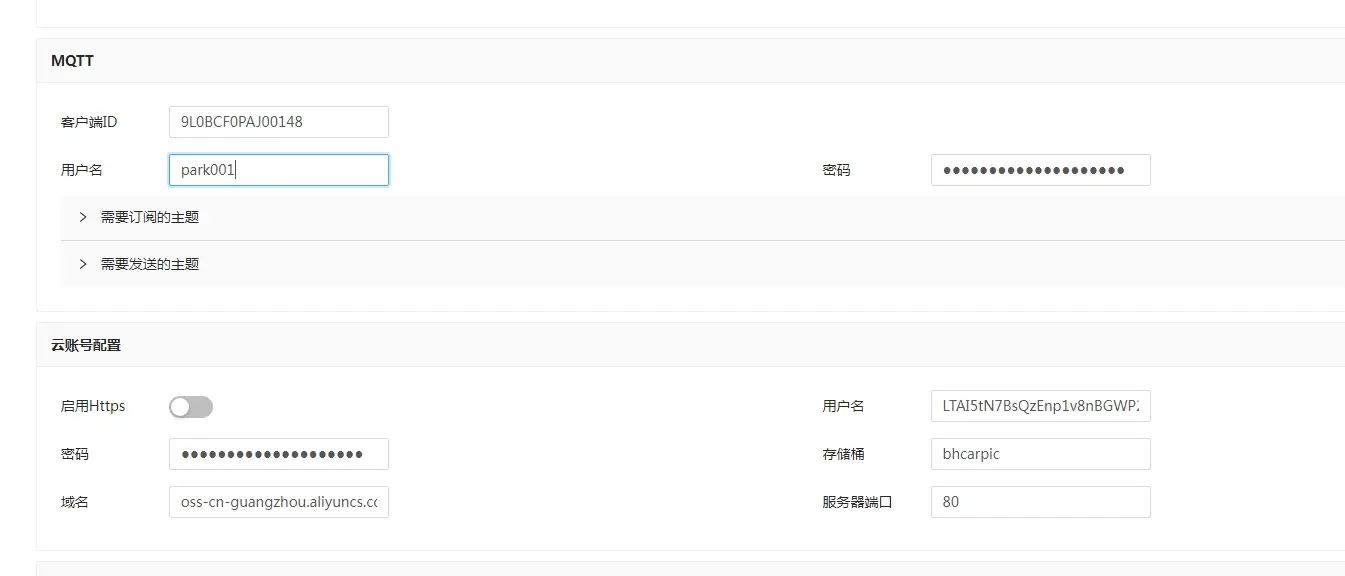The image size is (1345, 576).
Task: Click the chevron arrow beside 需要订阅的主题
Action: (83, 217)
